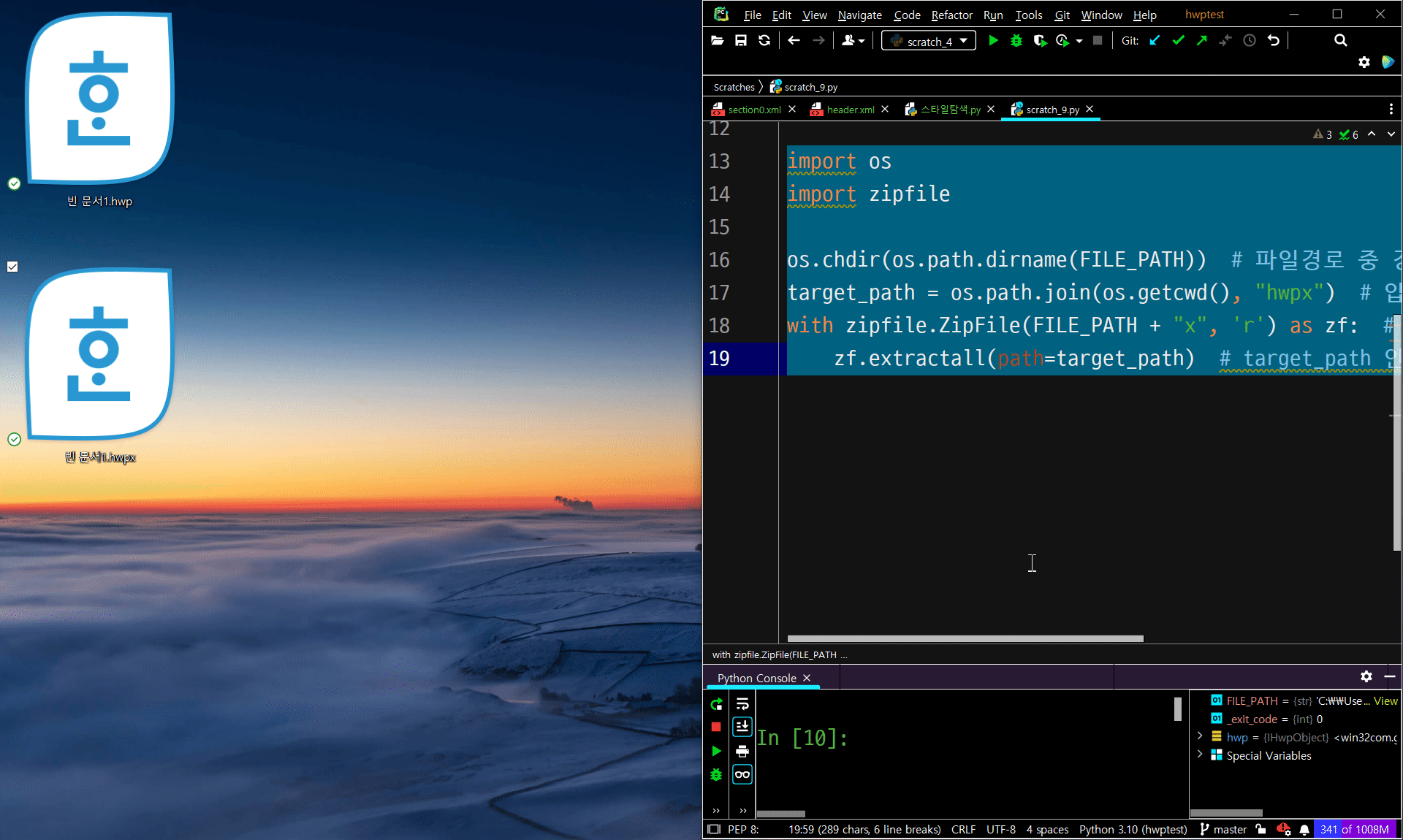The width and height of the screenshot is (1403, 840).
Task: Toggle show variables glasses button
Action: click(742, 774)
